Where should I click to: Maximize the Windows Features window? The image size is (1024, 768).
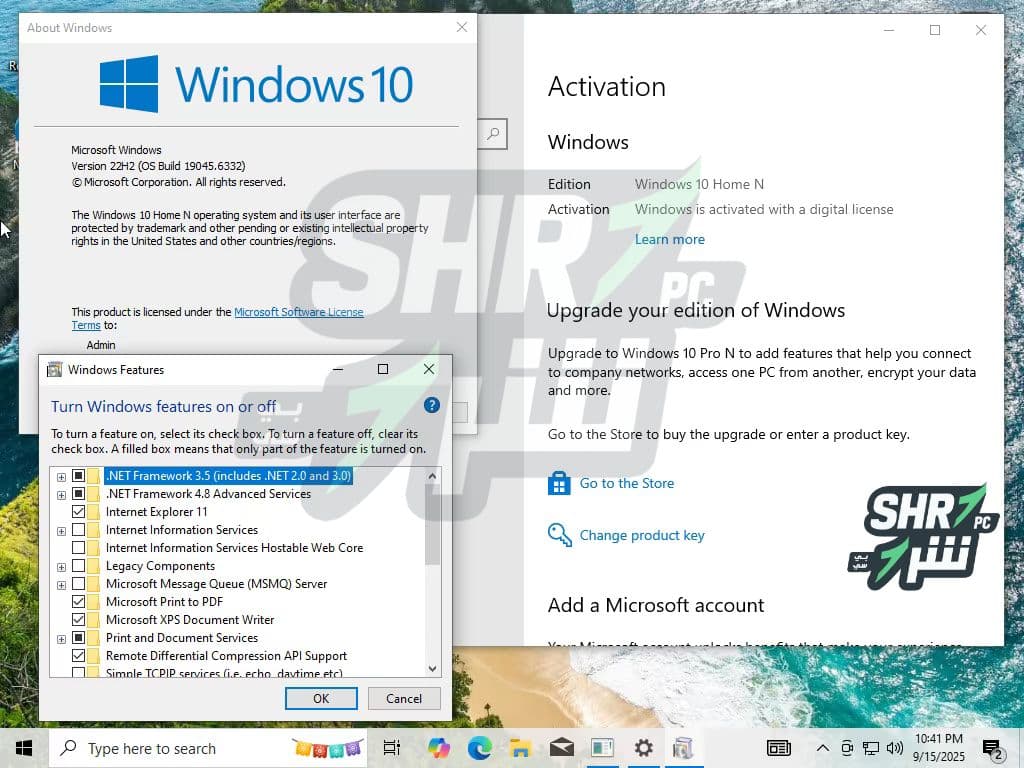tap(383, 370)
